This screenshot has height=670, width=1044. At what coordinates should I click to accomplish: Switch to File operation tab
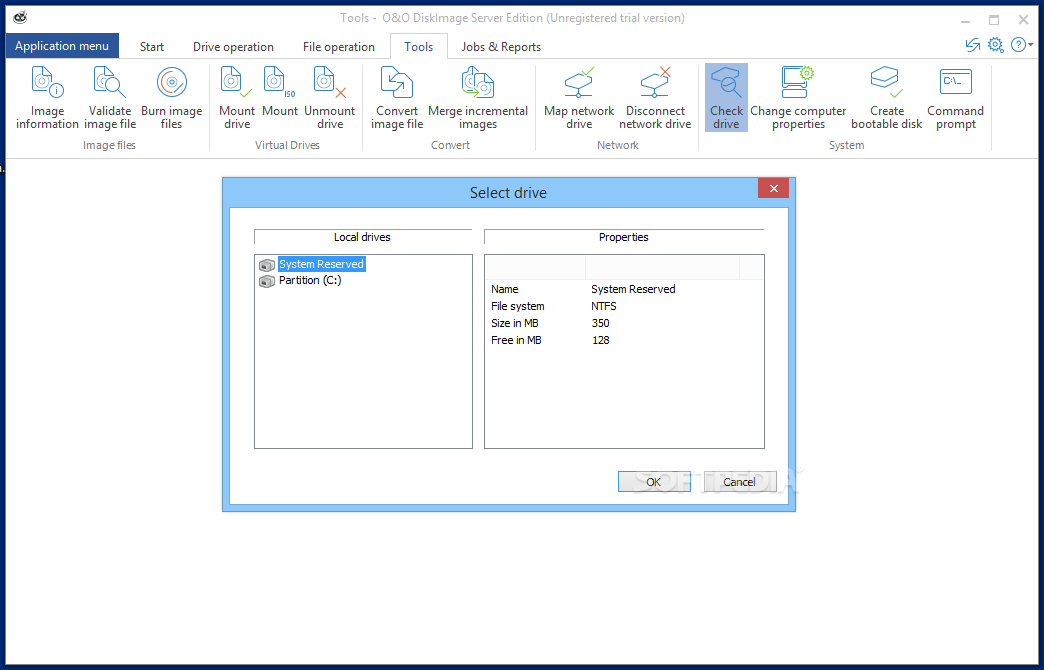338,47
